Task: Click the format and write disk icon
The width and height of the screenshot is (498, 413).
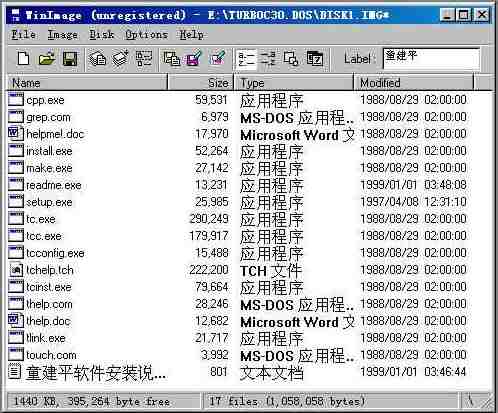Action: tap(217, 59)
